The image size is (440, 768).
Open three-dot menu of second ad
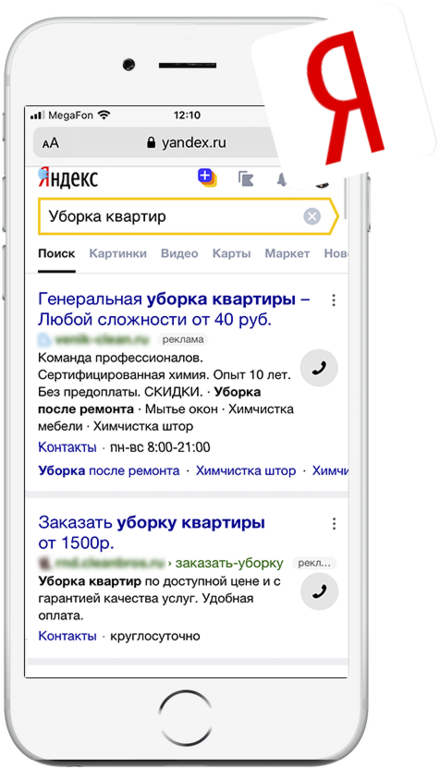tap(334, 524)
